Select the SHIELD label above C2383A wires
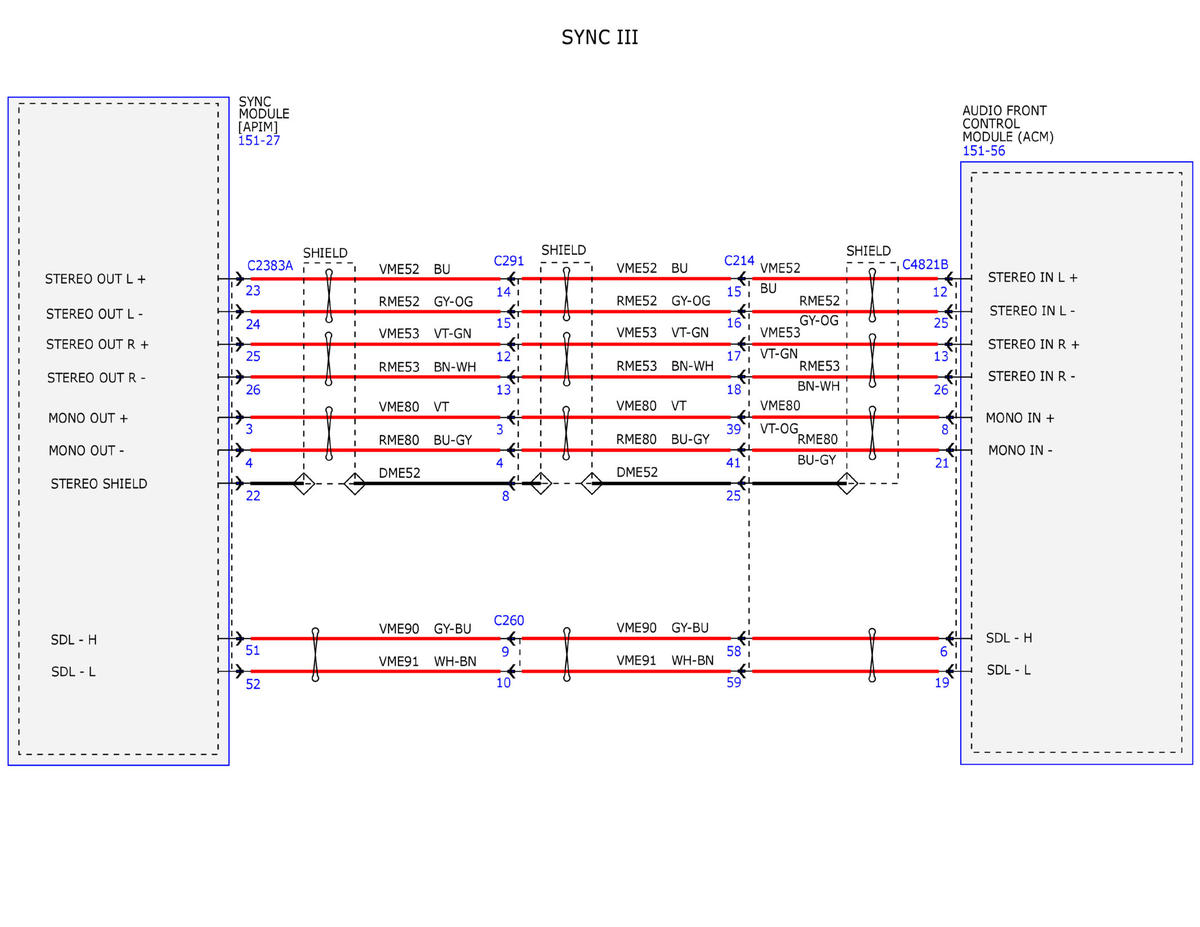Screen dimensions: 1200x927 [325, 253]
